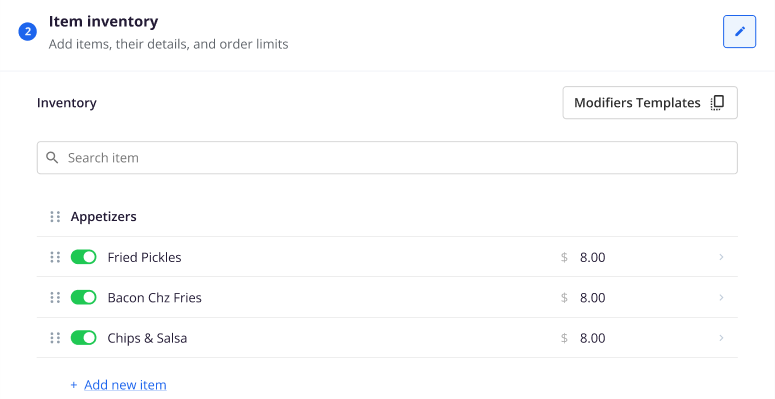Select the Appetizers category header
Screen dimensions: 775x399
(x=387, y=217)
